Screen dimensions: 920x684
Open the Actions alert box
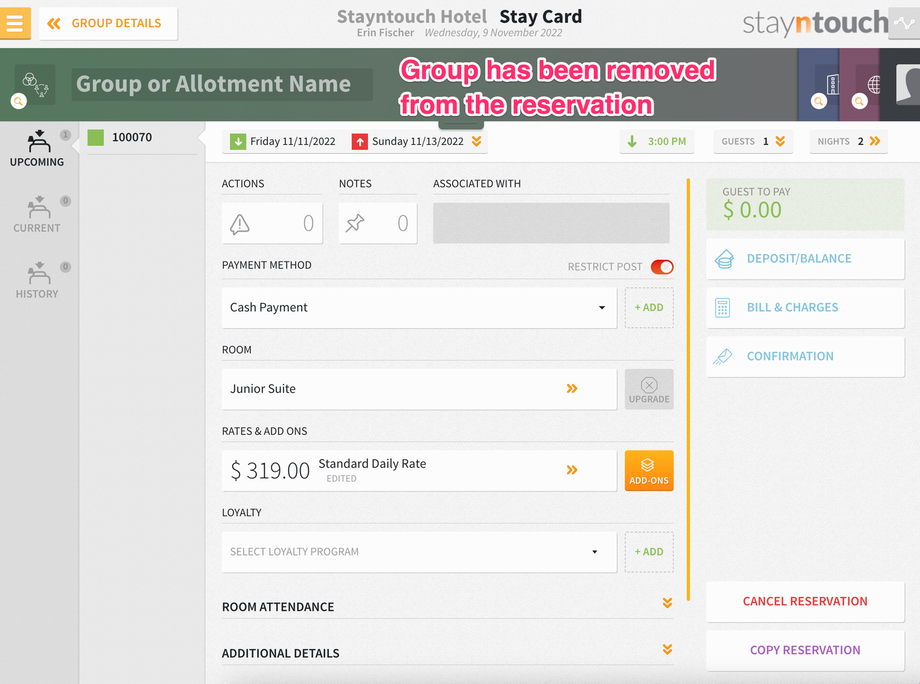click(272, 223)
